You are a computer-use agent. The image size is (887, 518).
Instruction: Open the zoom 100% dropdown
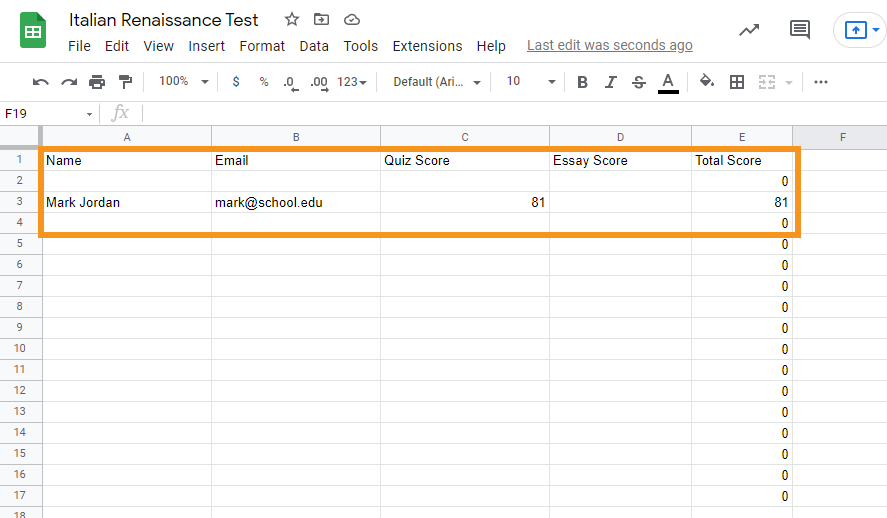(x=184, y=82)
